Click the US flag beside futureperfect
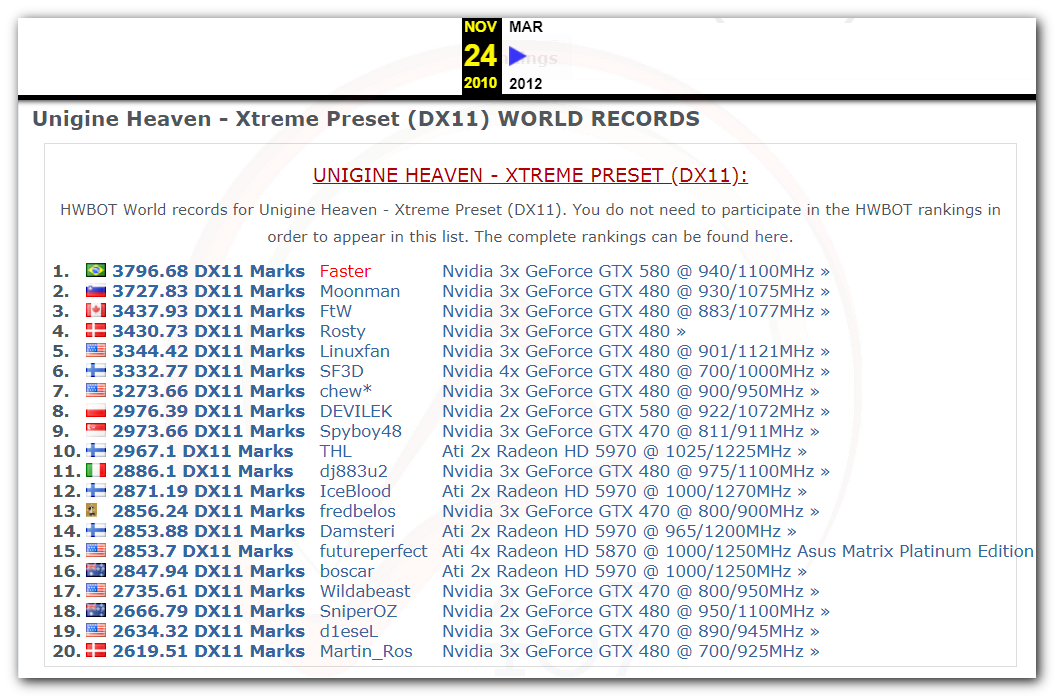This screenshot has width=1054, height=696. point(95,551)
